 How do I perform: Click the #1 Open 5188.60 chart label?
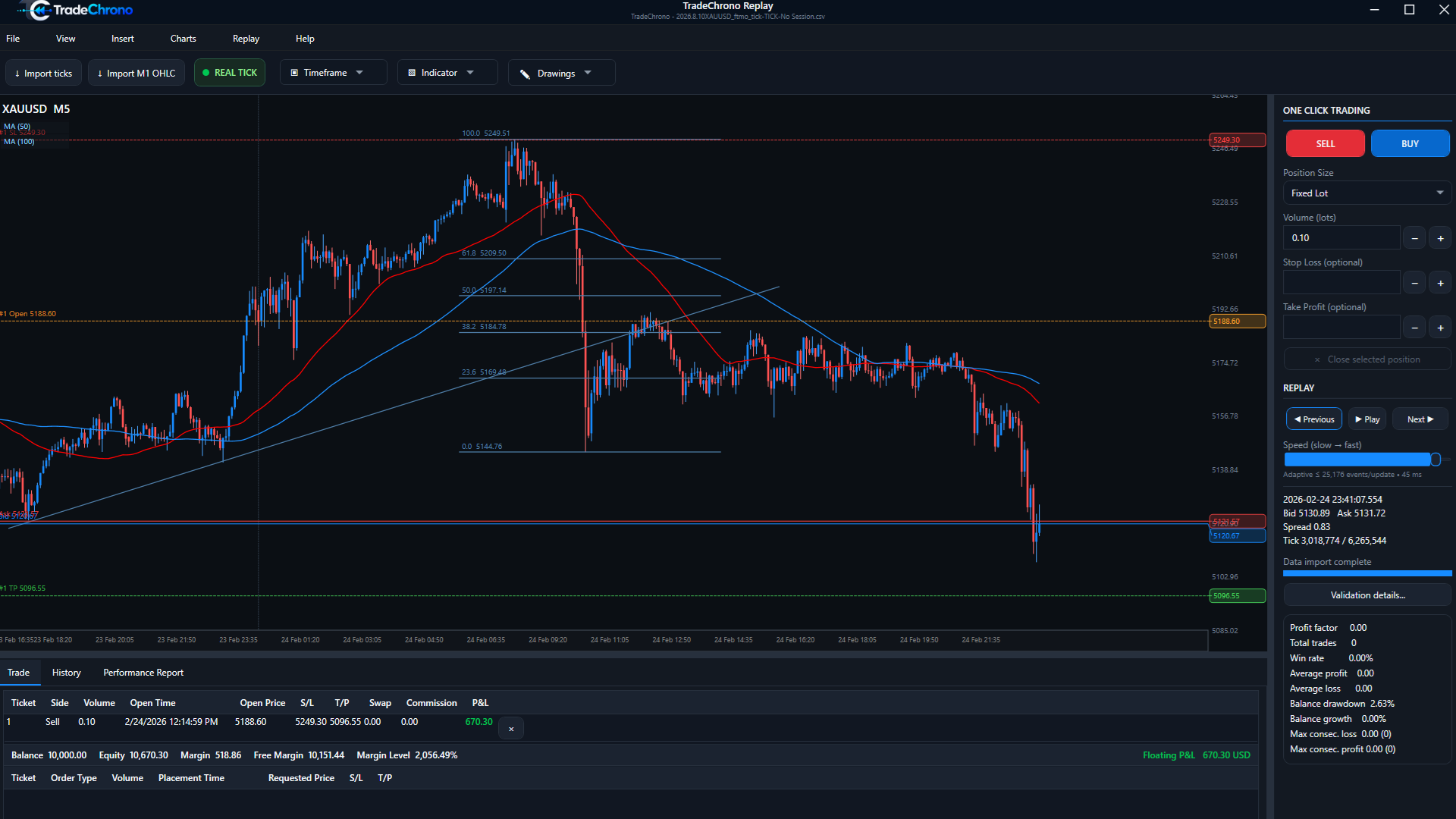28,314
